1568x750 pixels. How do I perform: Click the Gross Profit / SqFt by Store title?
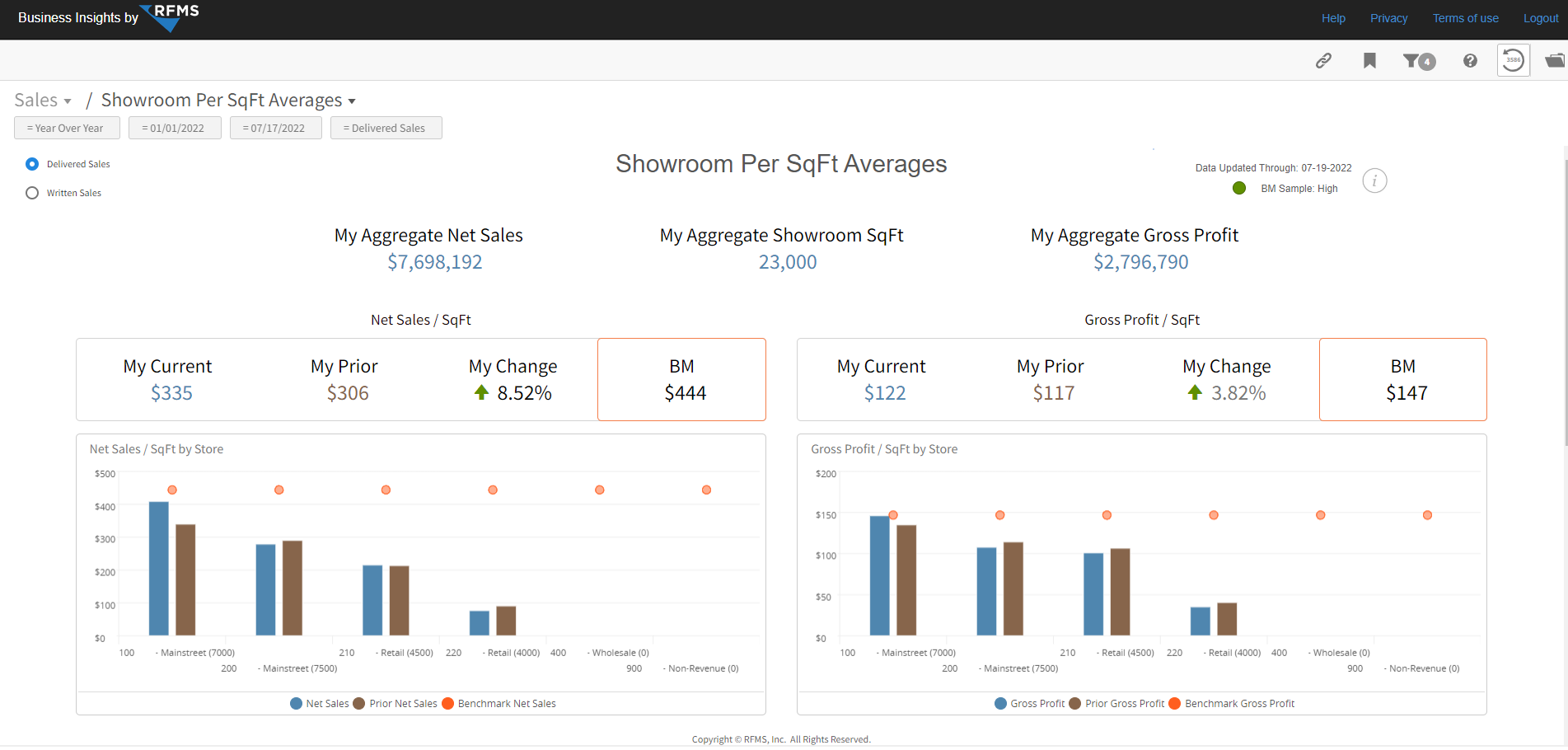tap(884, 449)
